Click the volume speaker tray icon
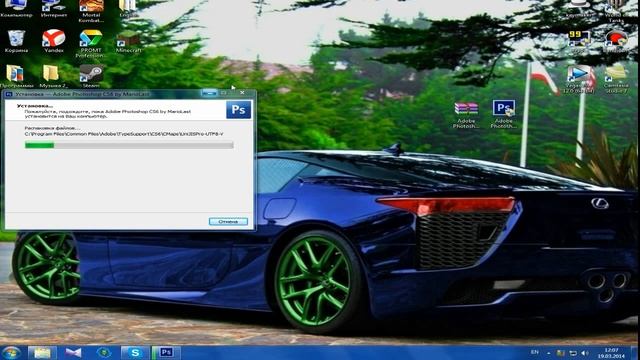The width and height of the screenshot is (640, 360). point(586,353)
